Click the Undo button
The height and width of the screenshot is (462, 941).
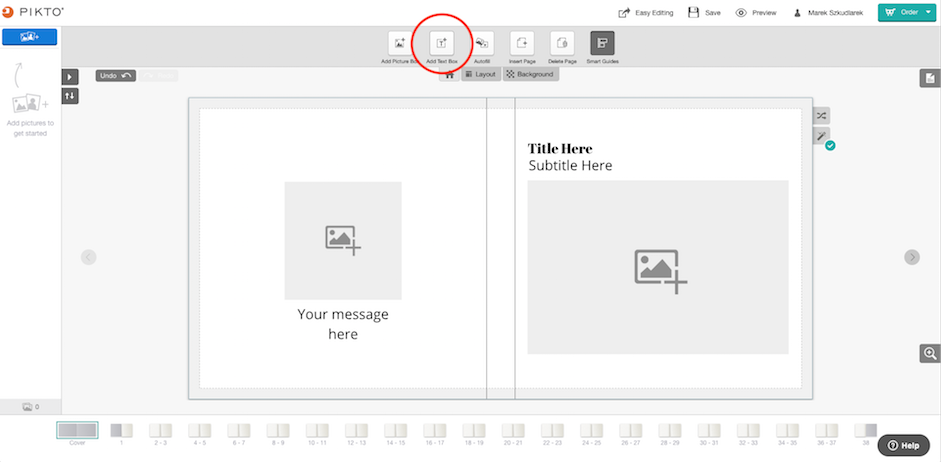[116, 76]
